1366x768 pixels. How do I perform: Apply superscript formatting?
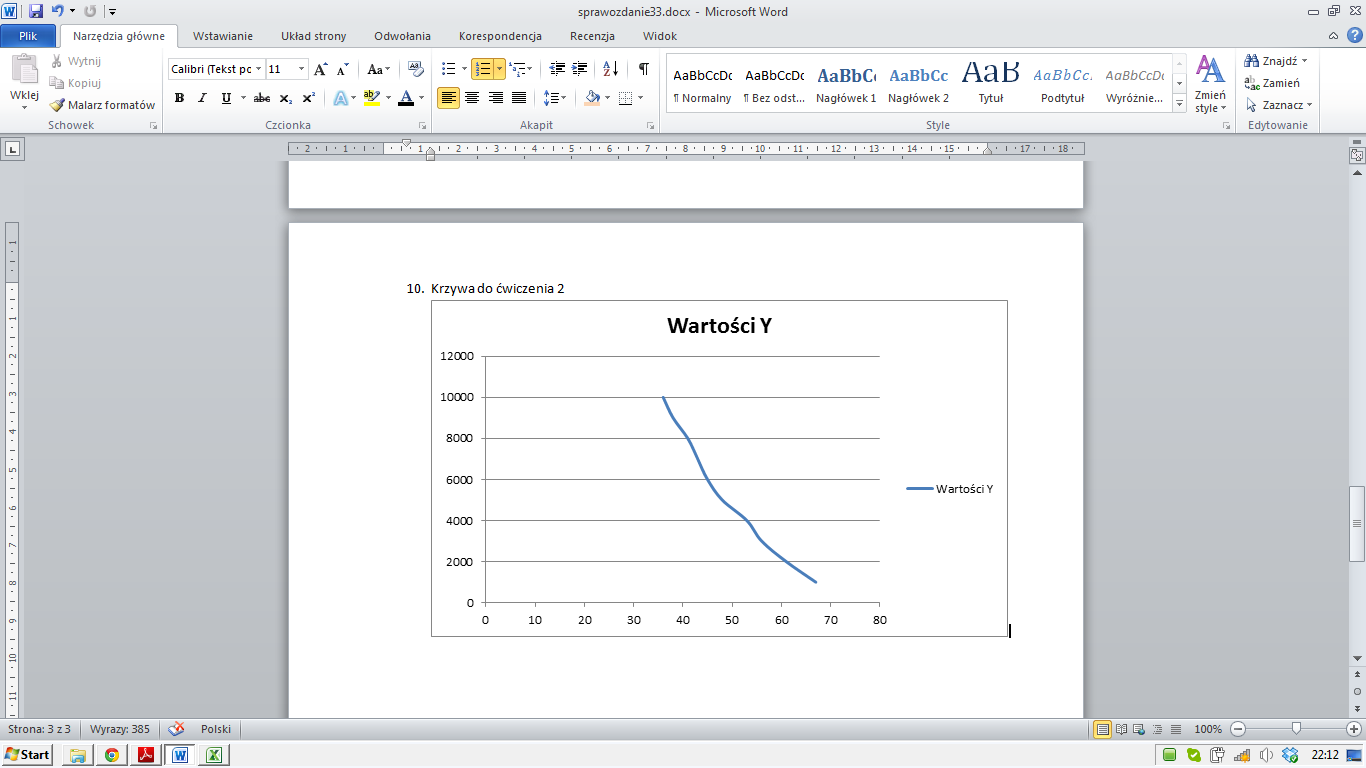click(x=309, y=98)
